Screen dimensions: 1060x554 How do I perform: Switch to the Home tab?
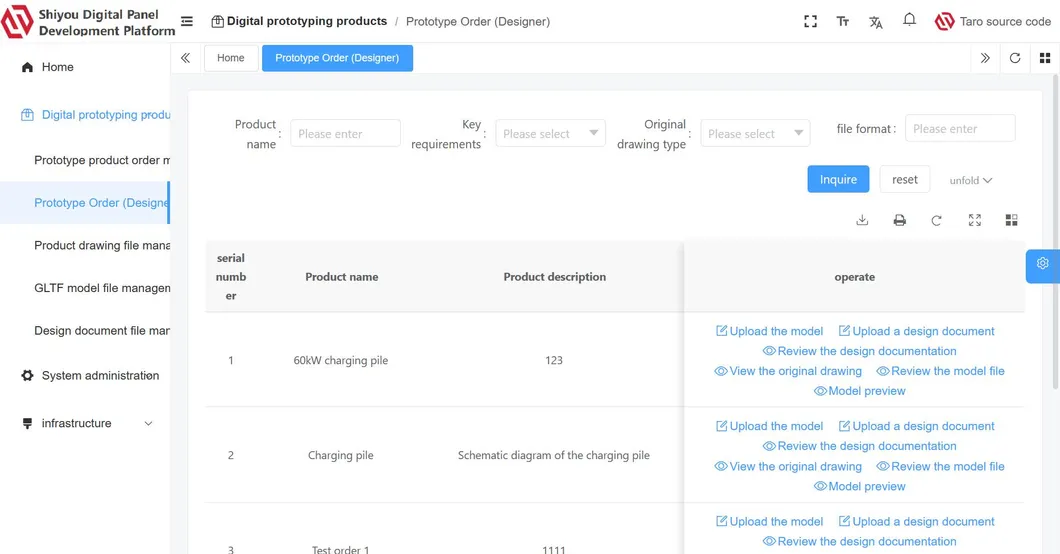click(x=230, y=58)
